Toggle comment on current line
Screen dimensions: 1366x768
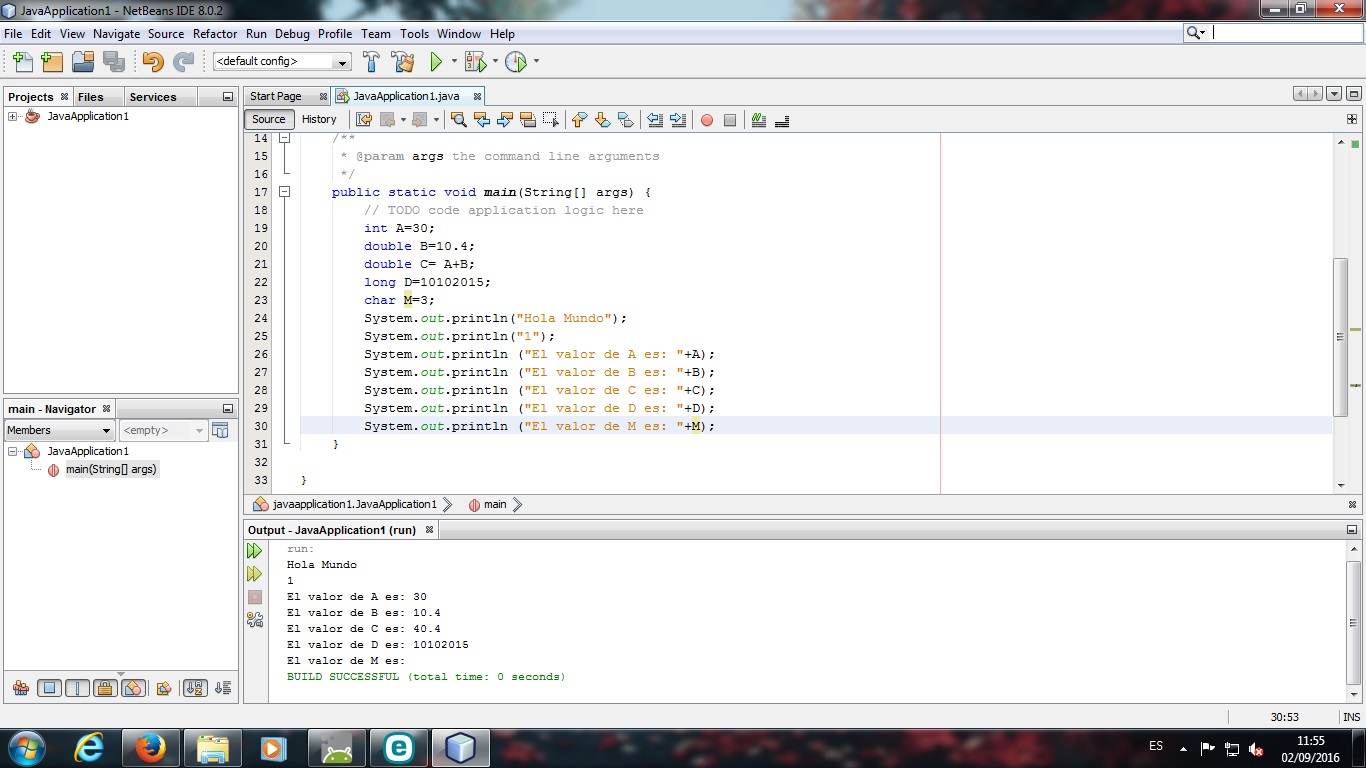(758, 119)
